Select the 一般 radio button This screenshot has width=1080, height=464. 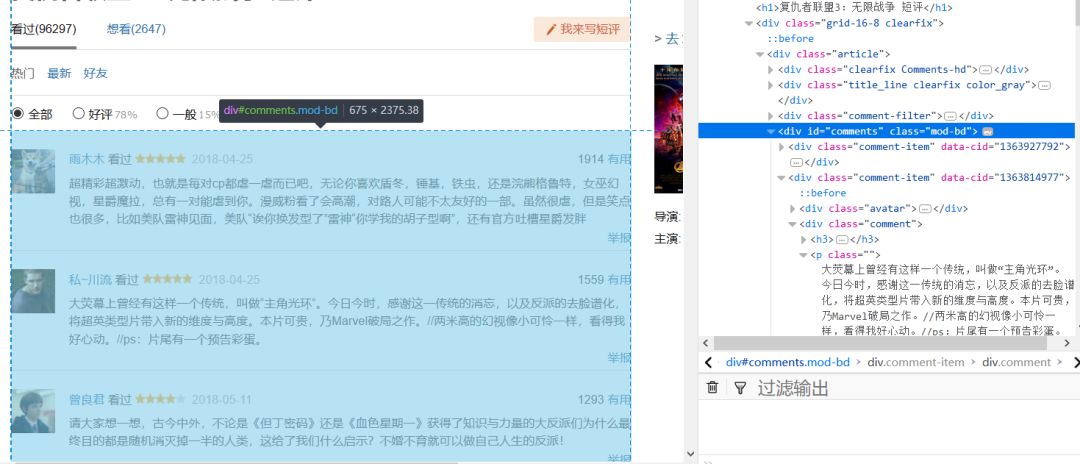[162, 114]
